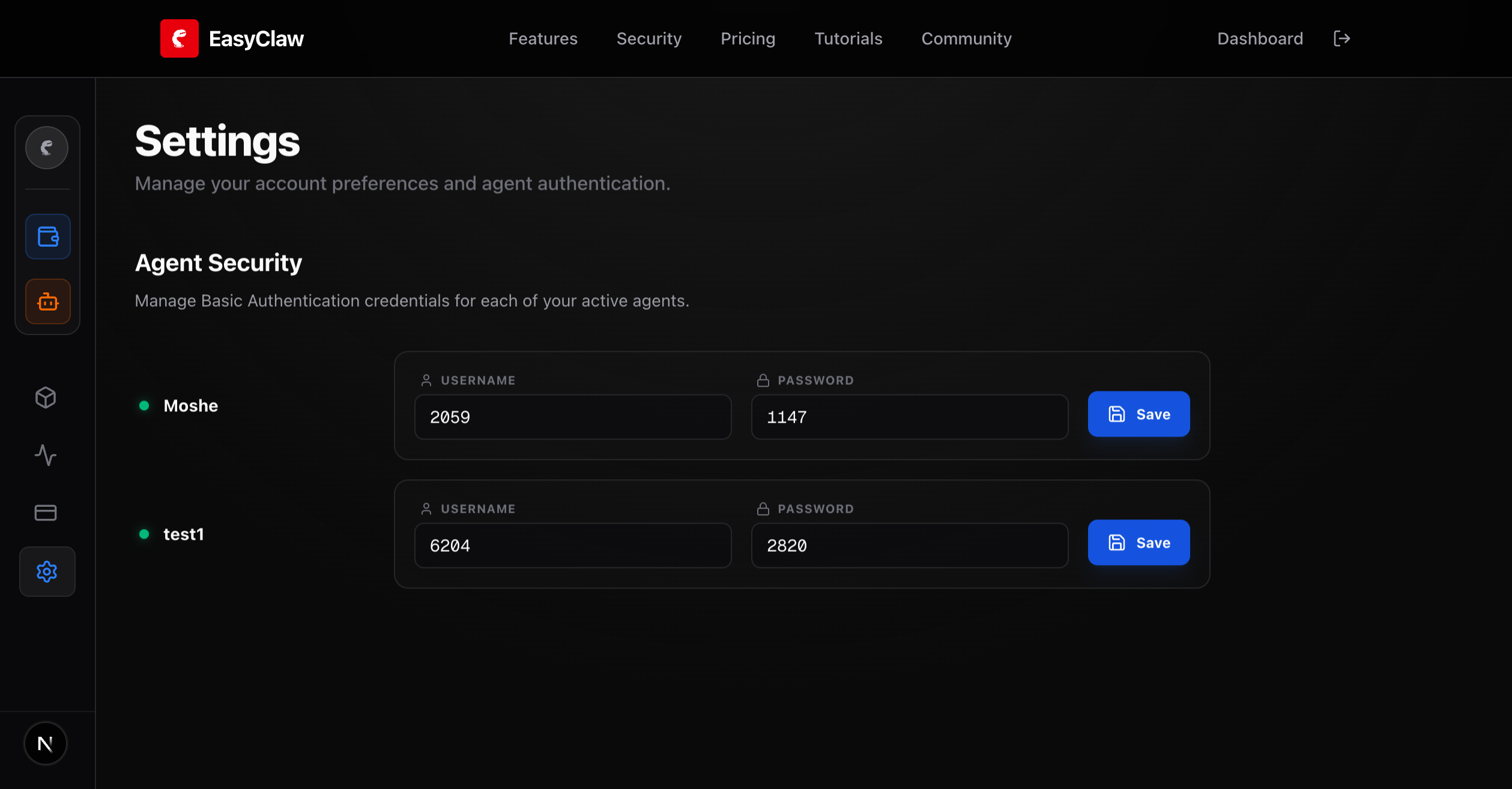Open the settings gear in sidebar

[x=47, y=572]
